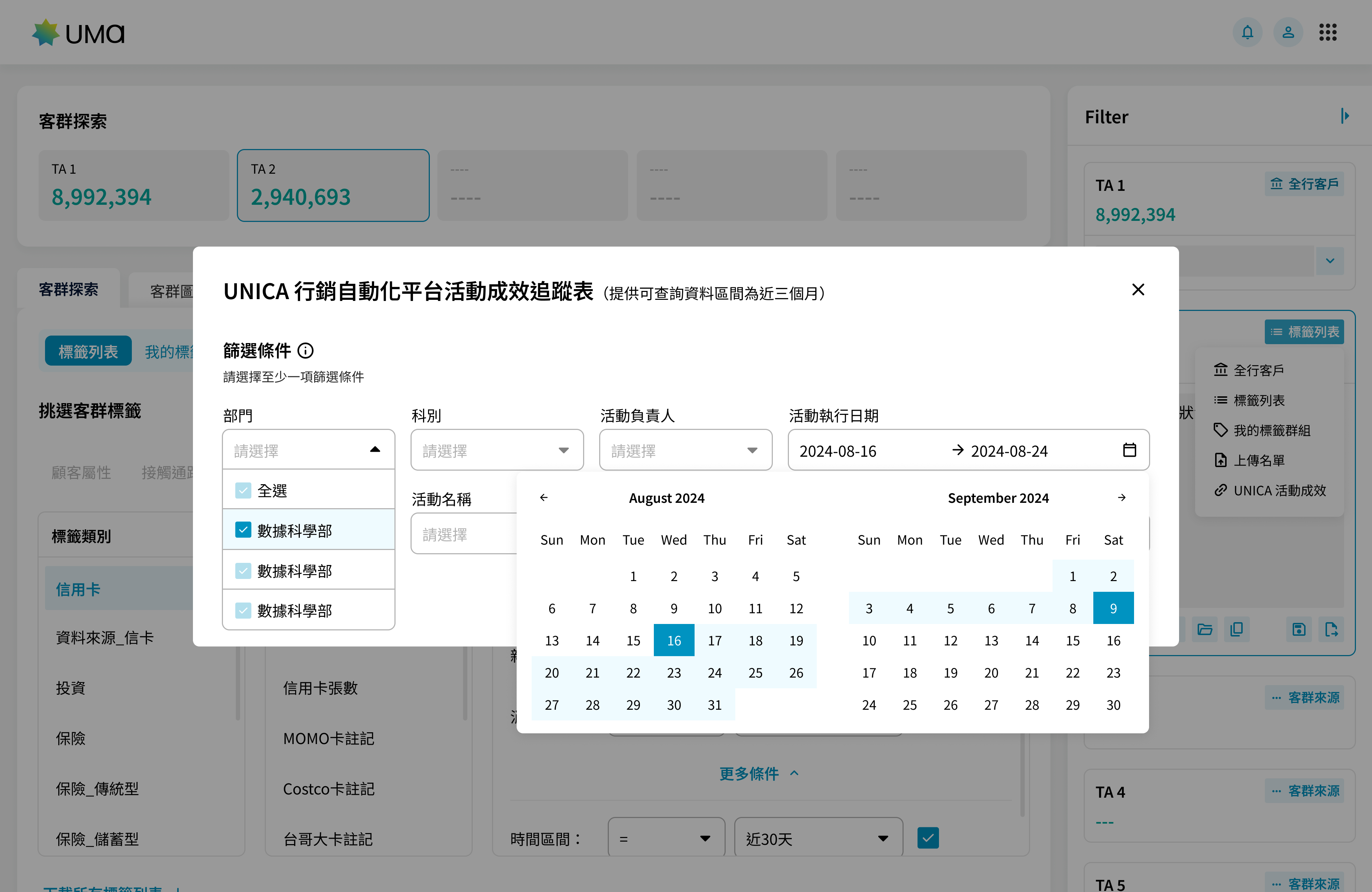Collapse the 部門 dropdown
This screenshot has width=1372, height=892.
click(x=375, y=450)
